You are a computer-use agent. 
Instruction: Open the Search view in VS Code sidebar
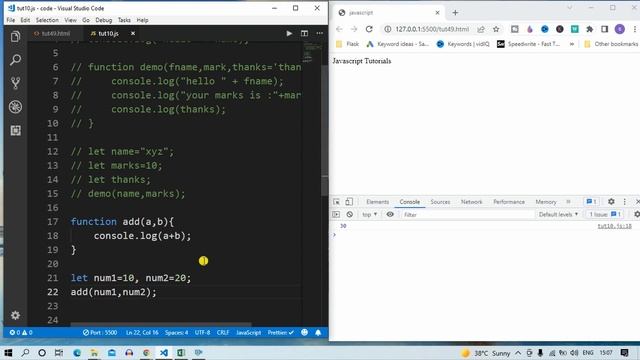pyautogui.click(x=16, y=60)
